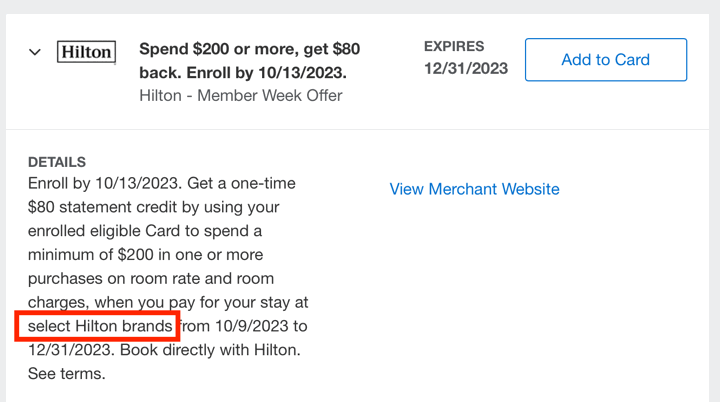Click 'See terms.' at the paragraph end
720x402 pixels.
[x=67, y=374]
